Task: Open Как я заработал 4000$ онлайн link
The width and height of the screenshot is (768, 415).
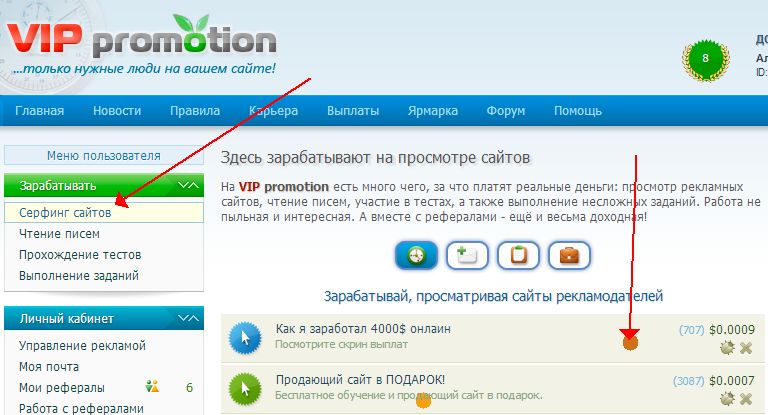Action: pos(363,328)
